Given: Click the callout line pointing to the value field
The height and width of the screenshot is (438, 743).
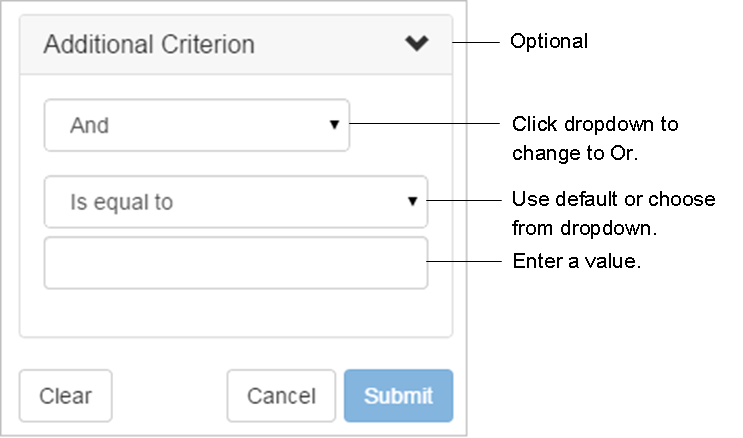Looking at the screenshot, I should [462, 261].
